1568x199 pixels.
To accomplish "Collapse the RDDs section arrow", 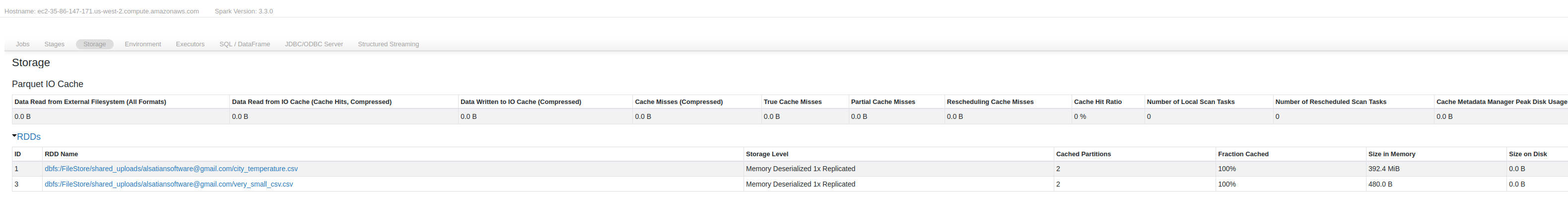I will point(14,136).
